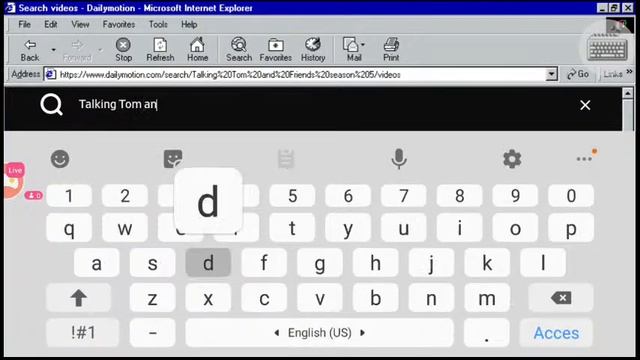This screenshot has width=640, height=360.
Task: Open the Back history dropdown arrow
Action: [x=53, y=50]
